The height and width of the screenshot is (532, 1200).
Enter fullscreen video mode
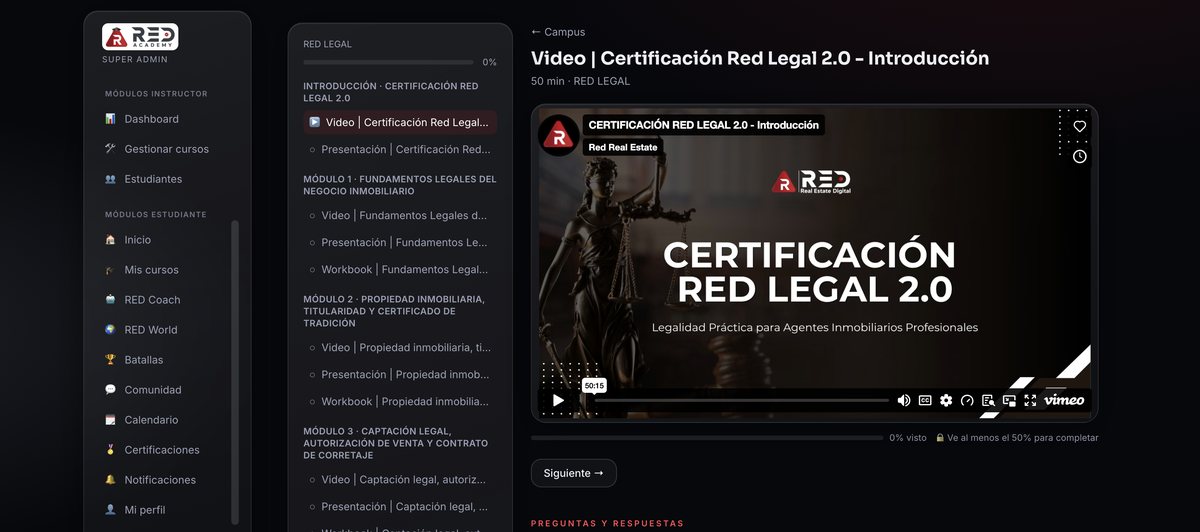click(1030, 400)
